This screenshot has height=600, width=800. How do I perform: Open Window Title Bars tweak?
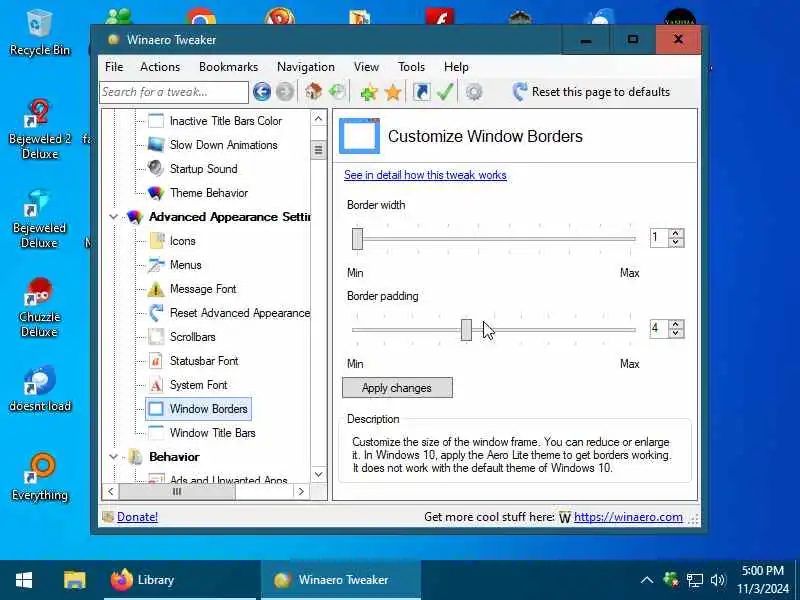(212, 433)
